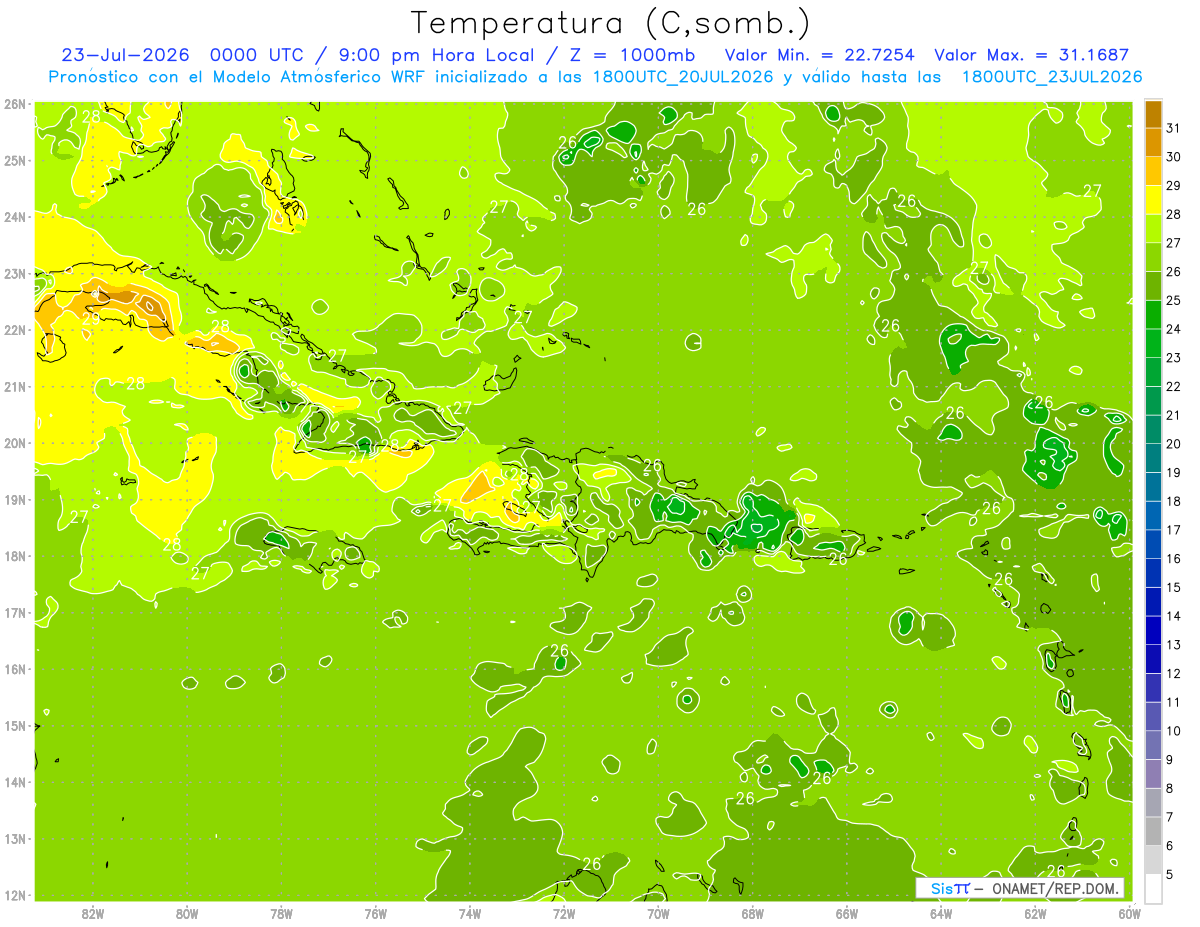Click the 72W longitude axis label

[x=564, y=913]
